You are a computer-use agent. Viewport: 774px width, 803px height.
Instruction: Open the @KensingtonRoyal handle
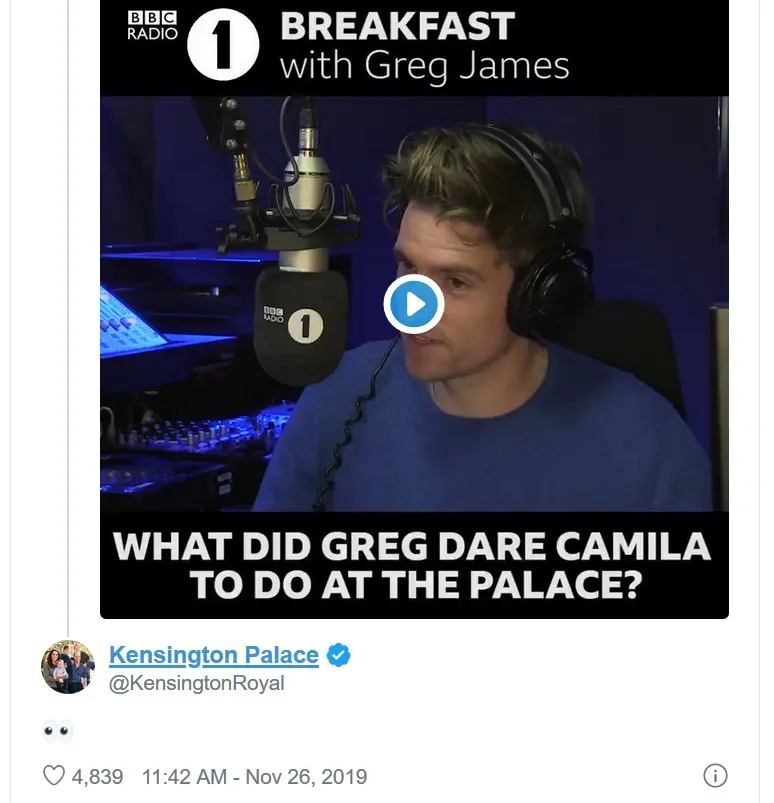[x=196, y=684]
